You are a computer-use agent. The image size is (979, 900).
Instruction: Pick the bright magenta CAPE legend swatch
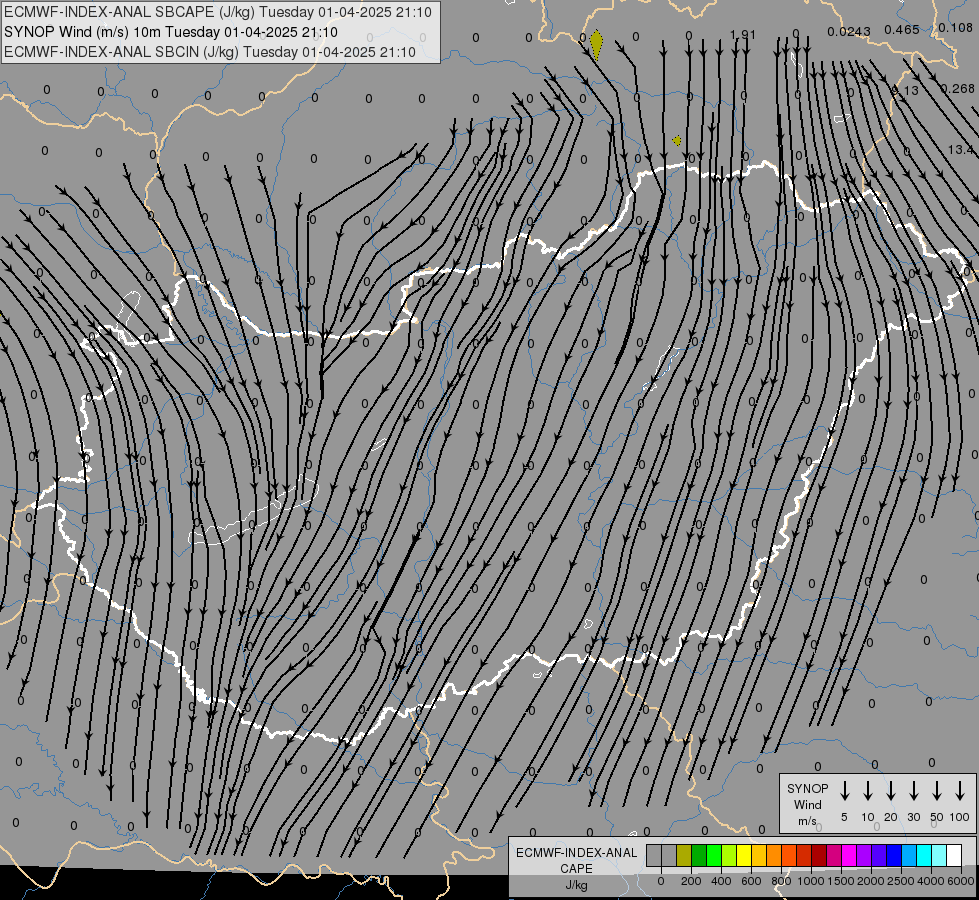[849, 855]
